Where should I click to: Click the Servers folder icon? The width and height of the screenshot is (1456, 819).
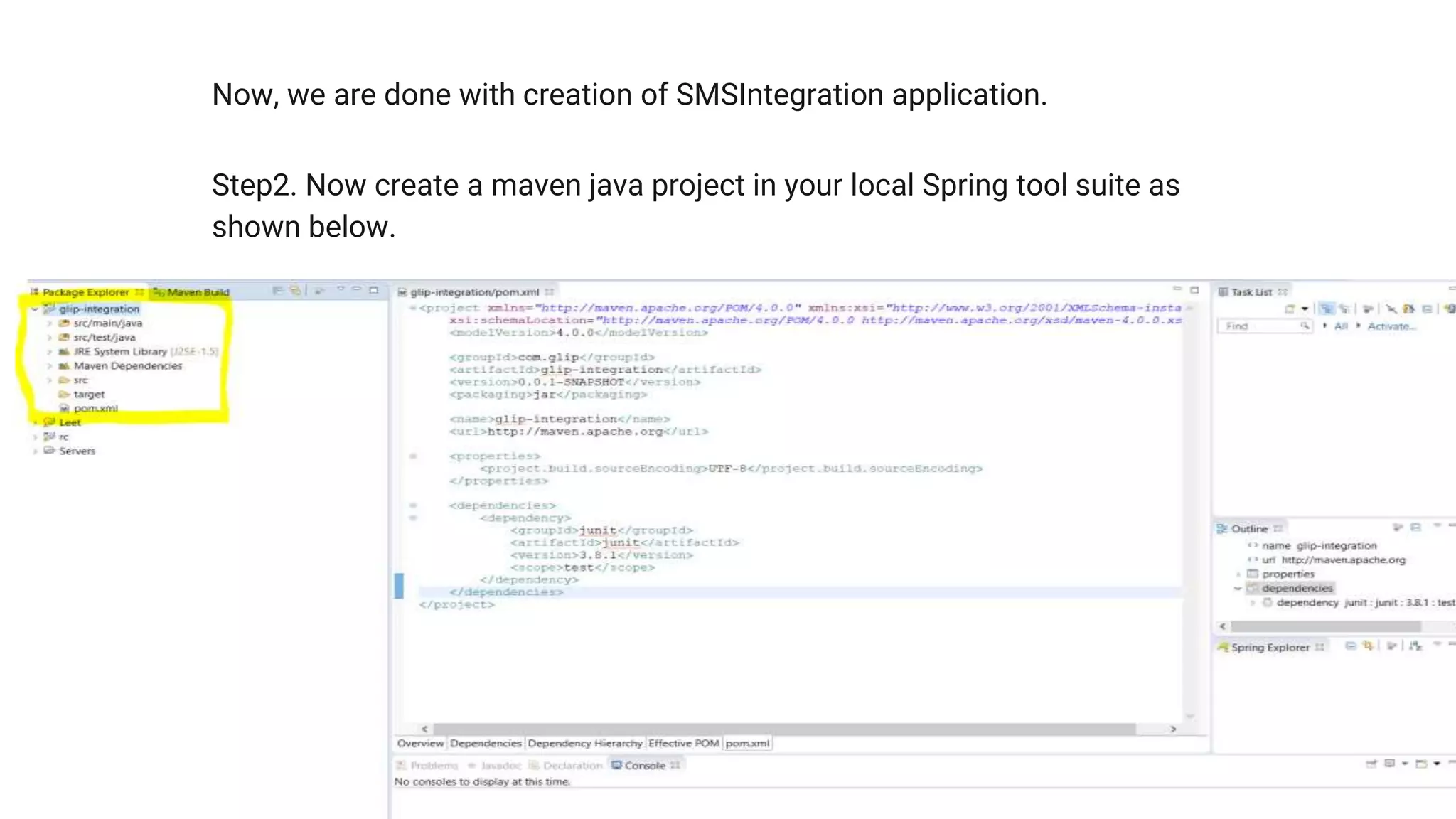pos(49,451)
